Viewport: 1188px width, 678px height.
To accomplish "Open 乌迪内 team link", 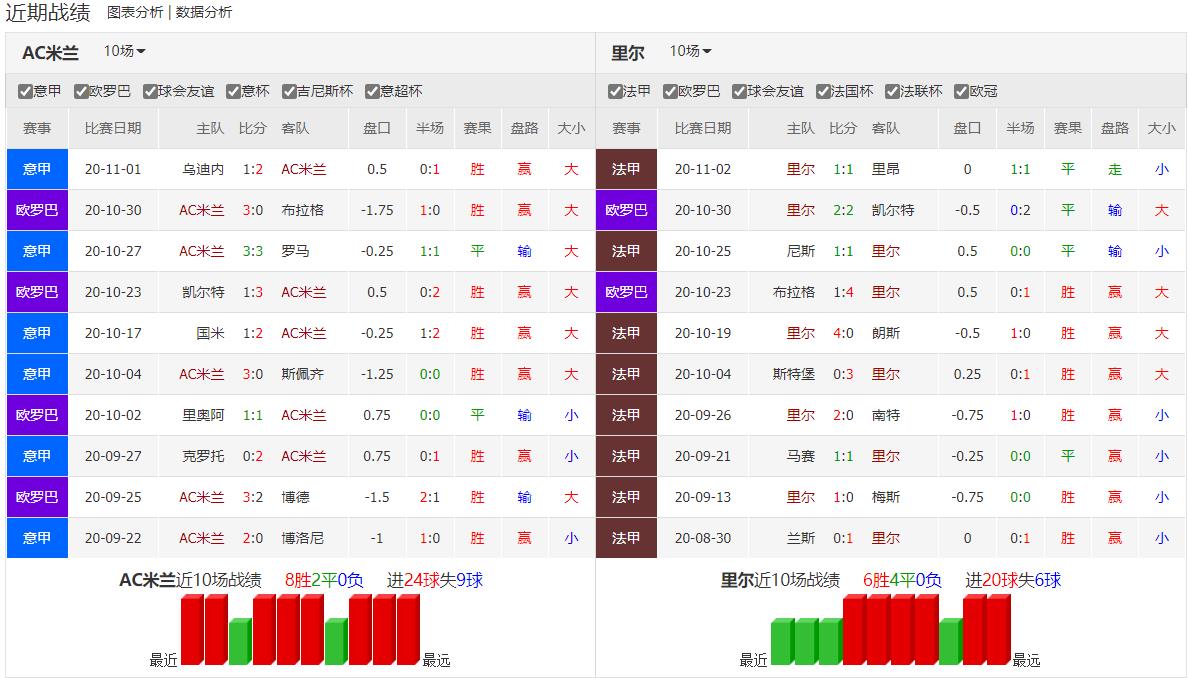I will pos(204,169).
